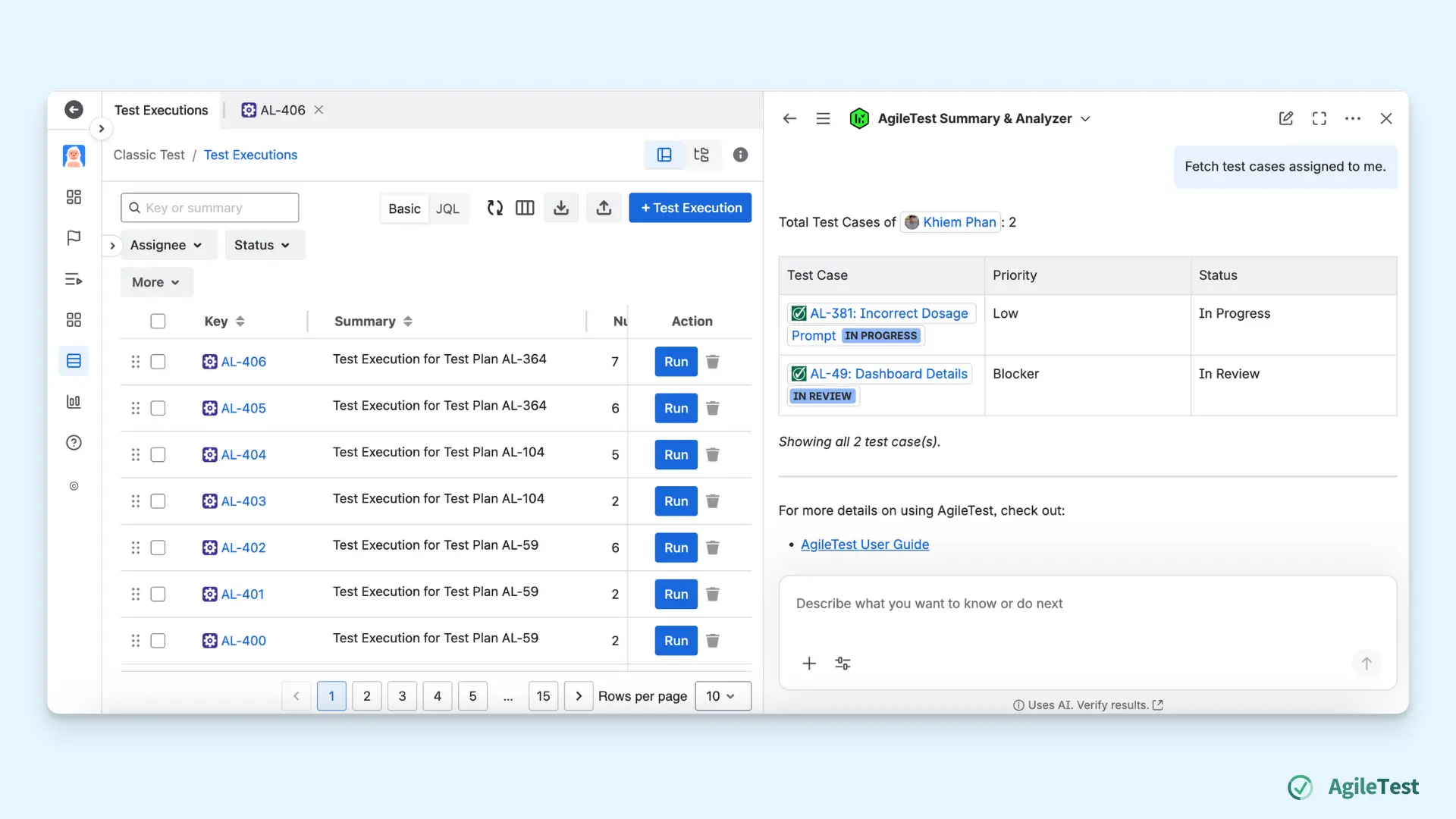
Task: Open the analyzer panel hamburger menu
Action: [823, 118]
